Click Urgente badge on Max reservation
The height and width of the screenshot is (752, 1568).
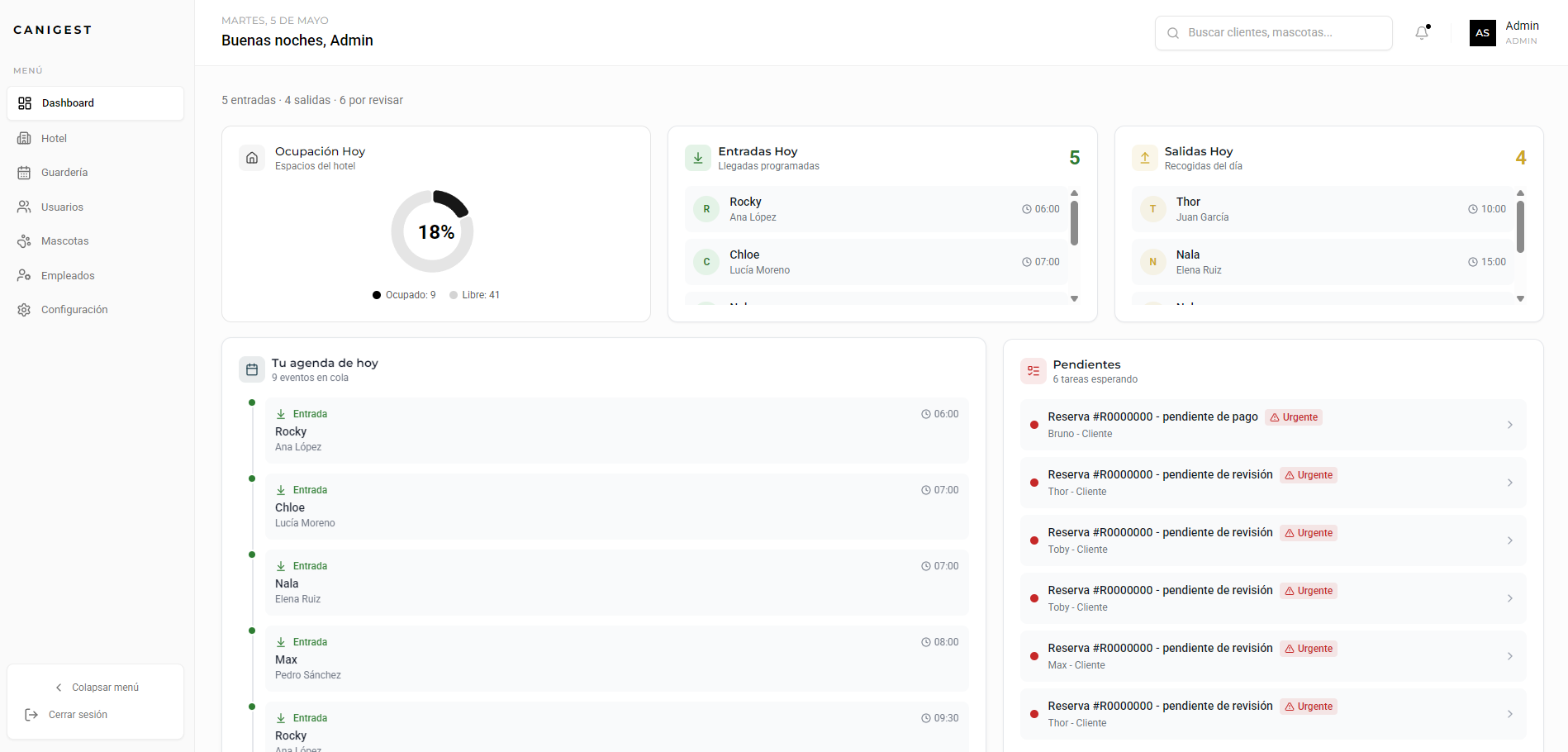click(x=1309, y=649)
